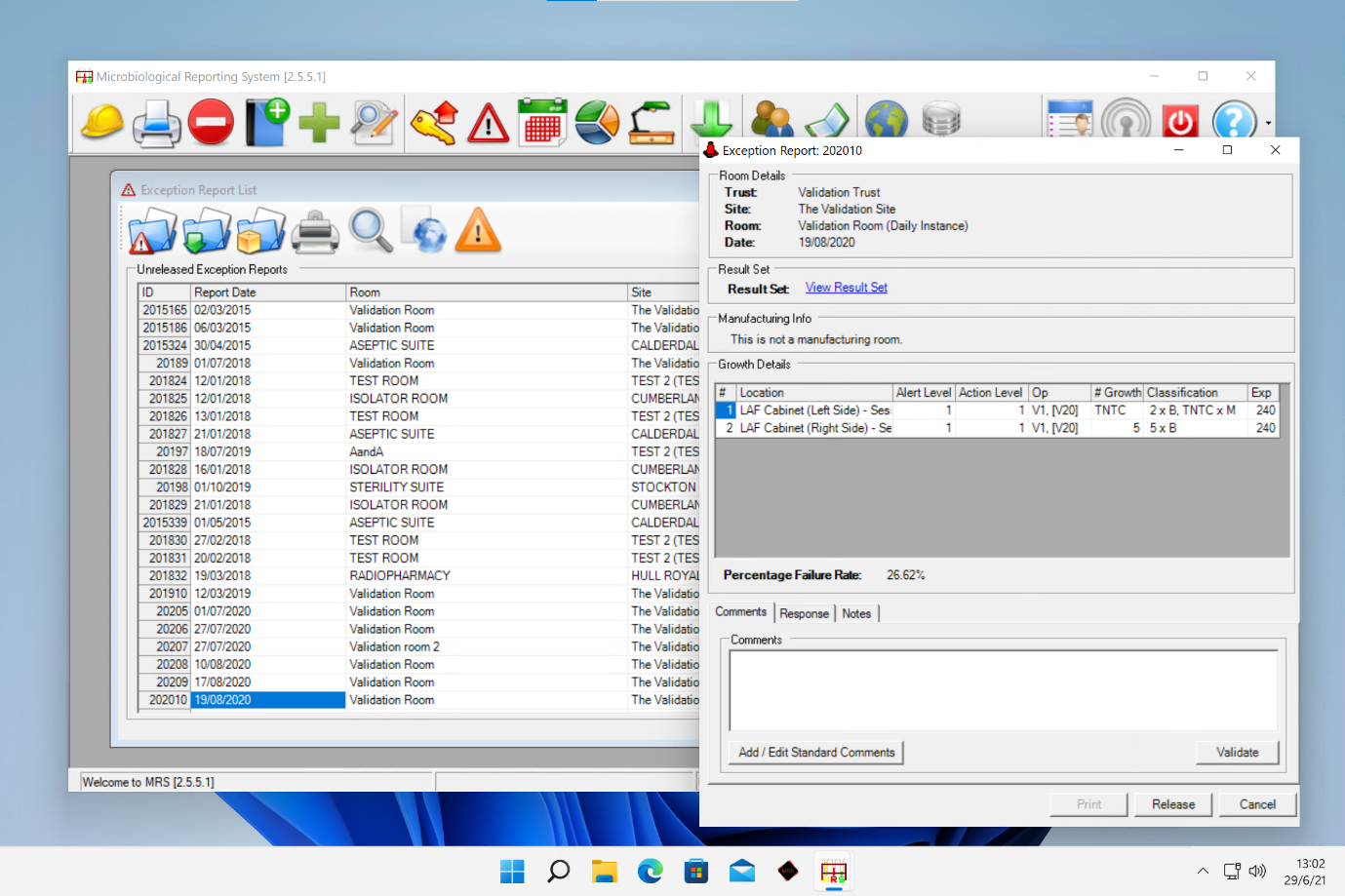Click the Release button
Image resolution: width=1345 pixels, height=896 pixels.
click(x=1172, y=804)
